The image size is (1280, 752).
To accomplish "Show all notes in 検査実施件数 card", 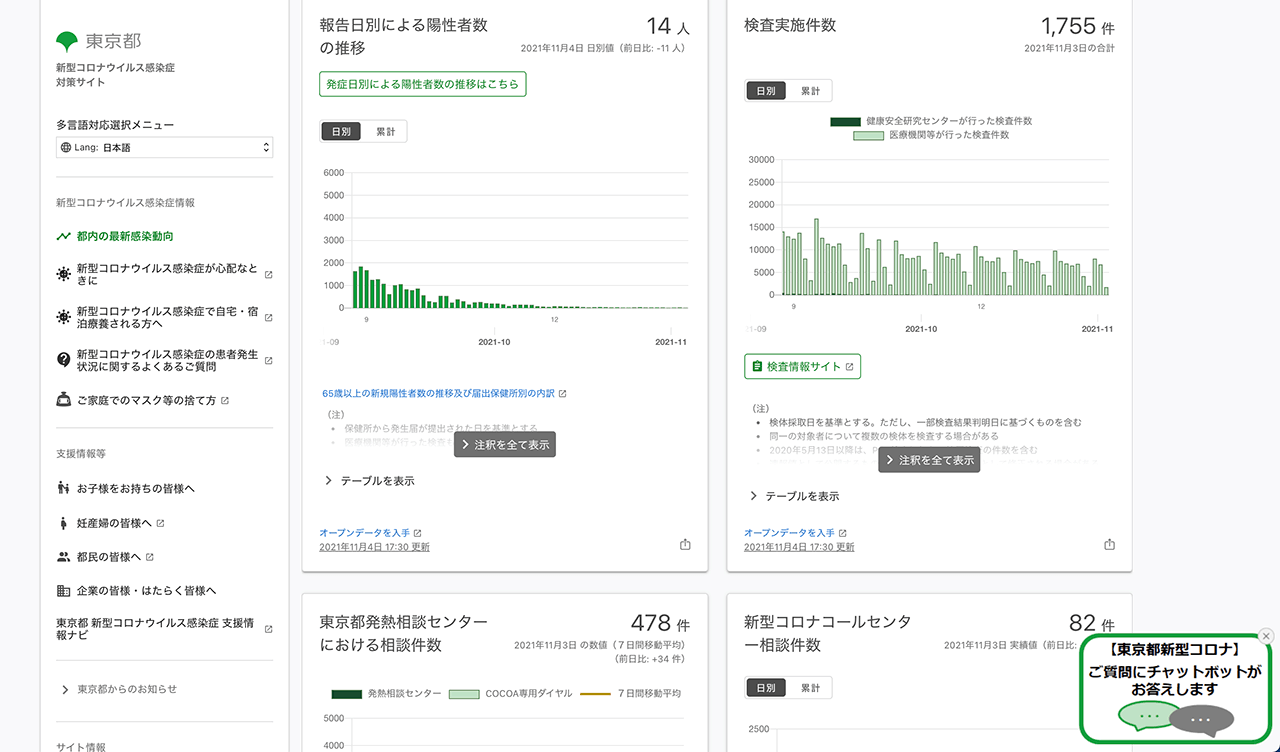I will pos(929,460).
